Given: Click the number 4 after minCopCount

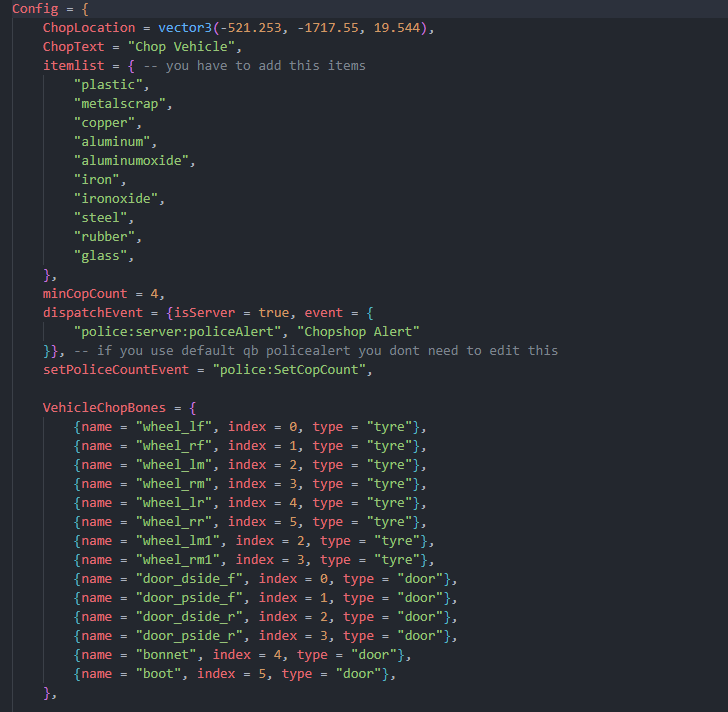Looking at the screenshot, I should (154, 293).
